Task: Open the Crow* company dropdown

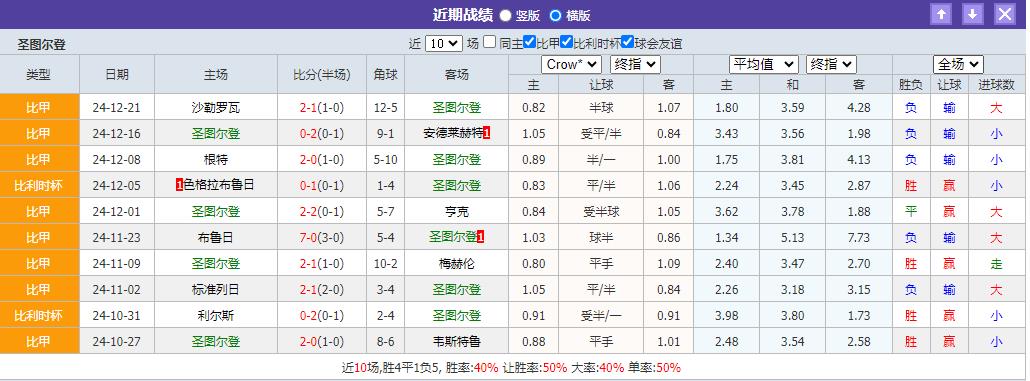Action: pos(571,64)
